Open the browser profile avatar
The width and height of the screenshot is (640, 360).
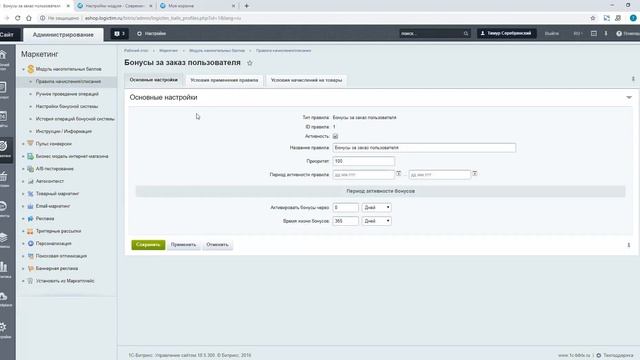(633, 18)
